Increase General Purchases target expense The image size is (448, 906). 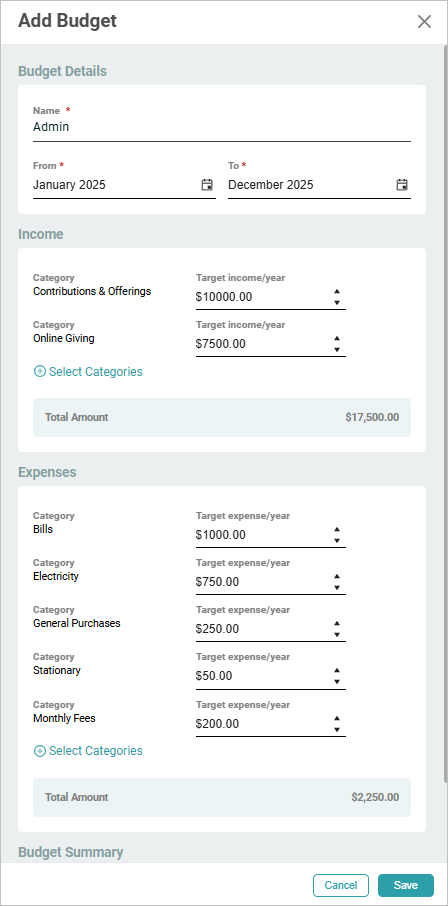coord(337,623)
